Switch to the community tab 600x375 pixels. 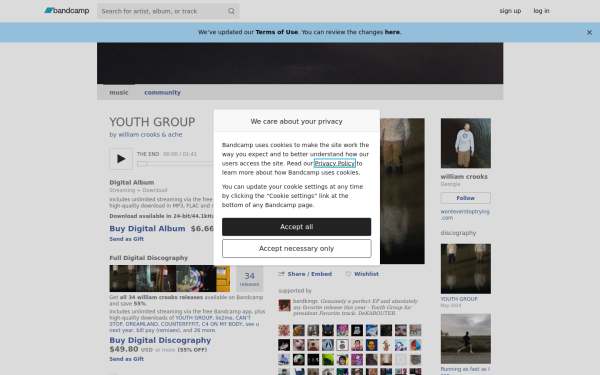point(162,93)
